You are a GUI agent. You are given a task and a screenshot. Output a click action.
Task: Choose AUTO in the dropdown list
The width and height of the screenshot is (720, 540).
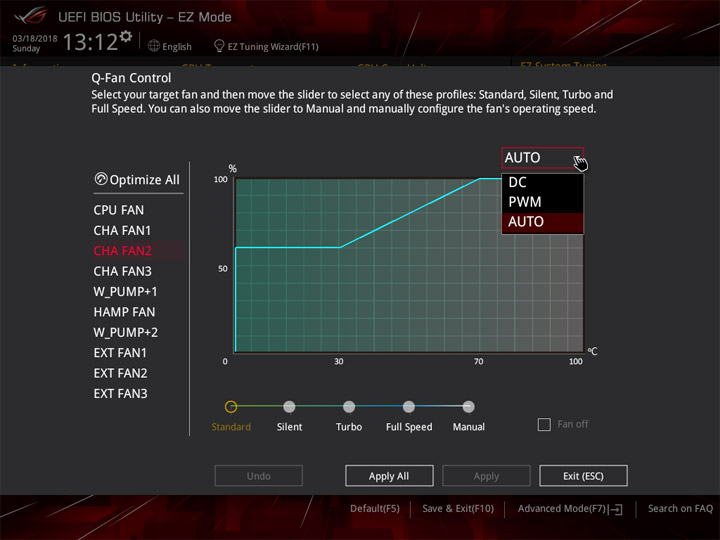543,222
